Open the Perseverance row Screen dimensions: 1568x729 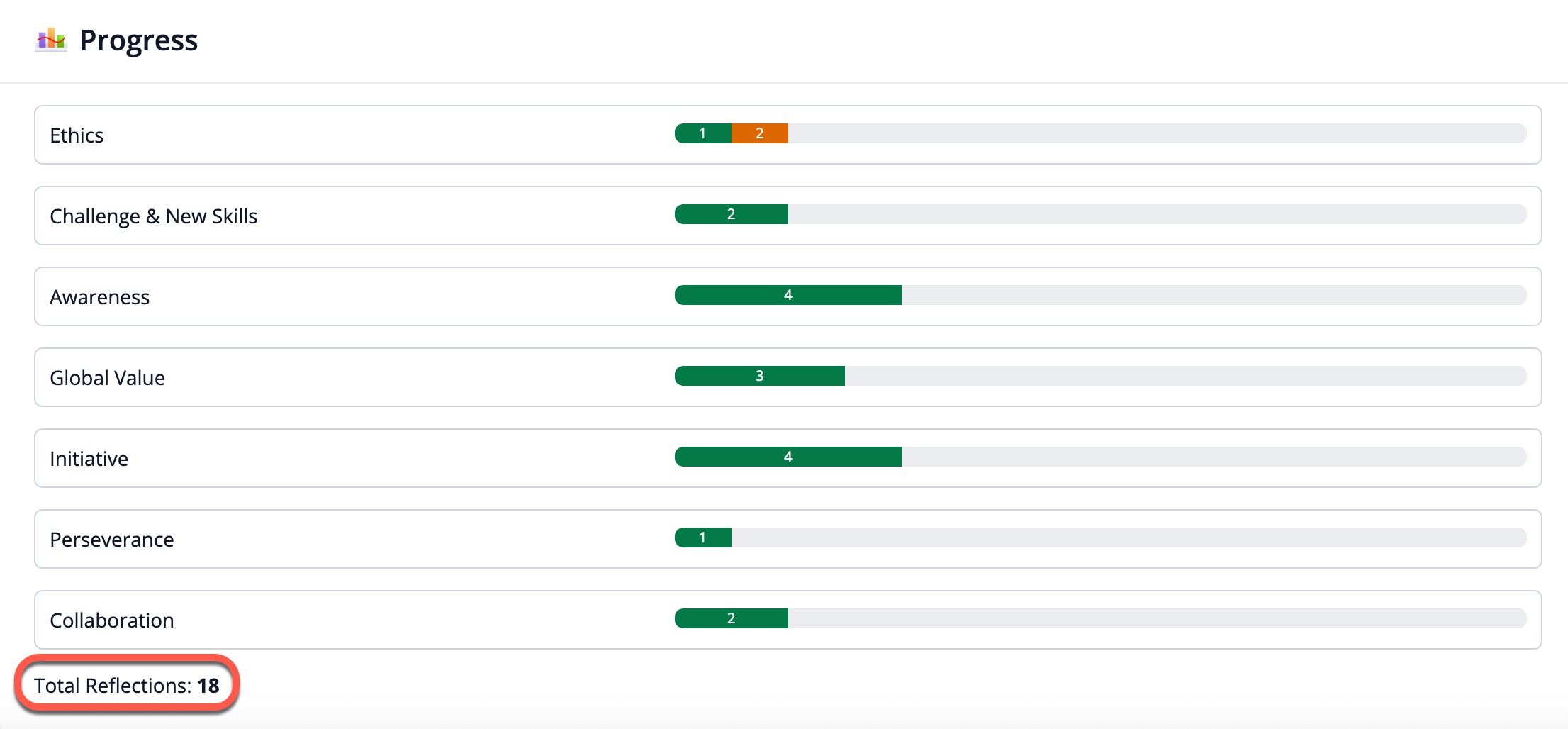tap(111, 540)
